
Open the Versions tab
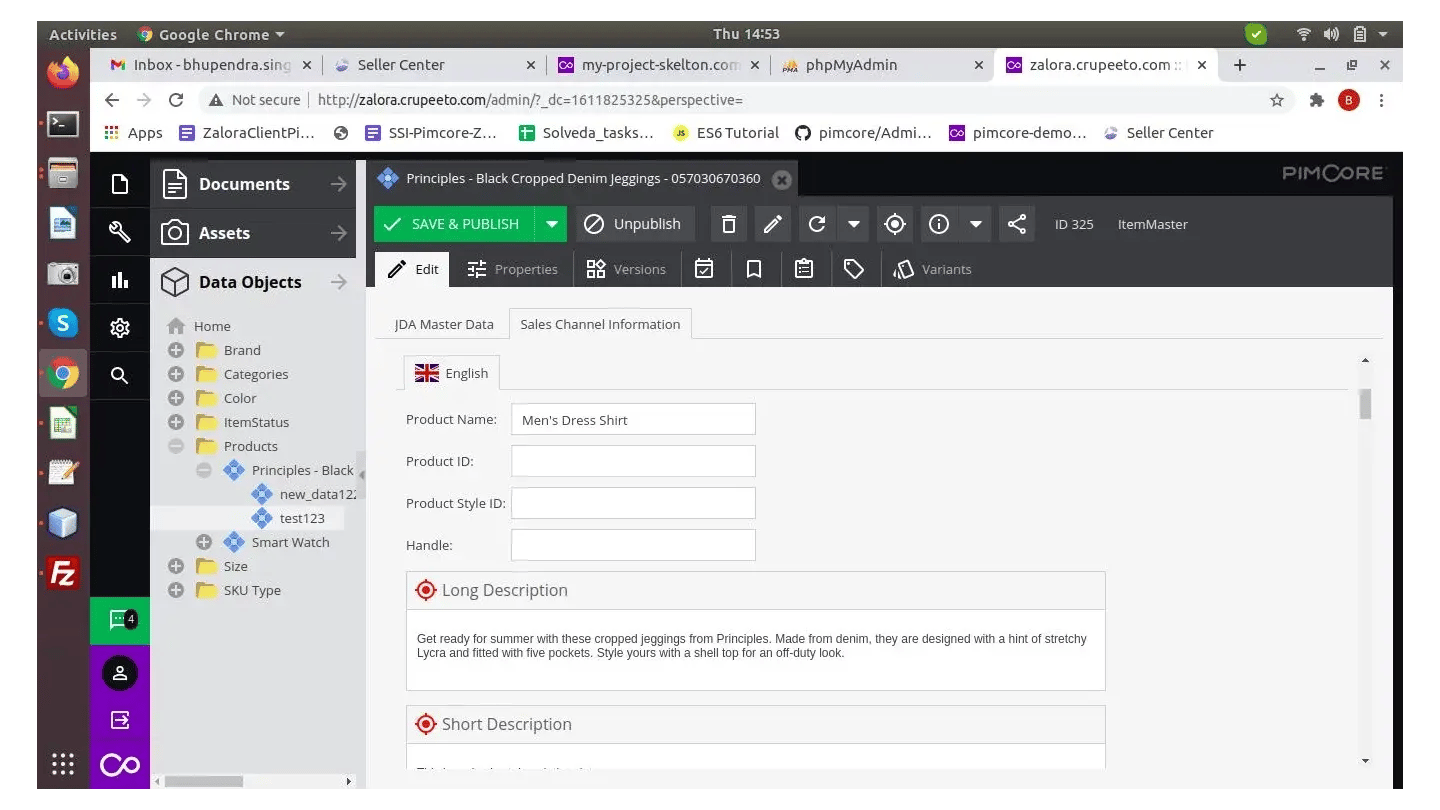coord(626,269)
